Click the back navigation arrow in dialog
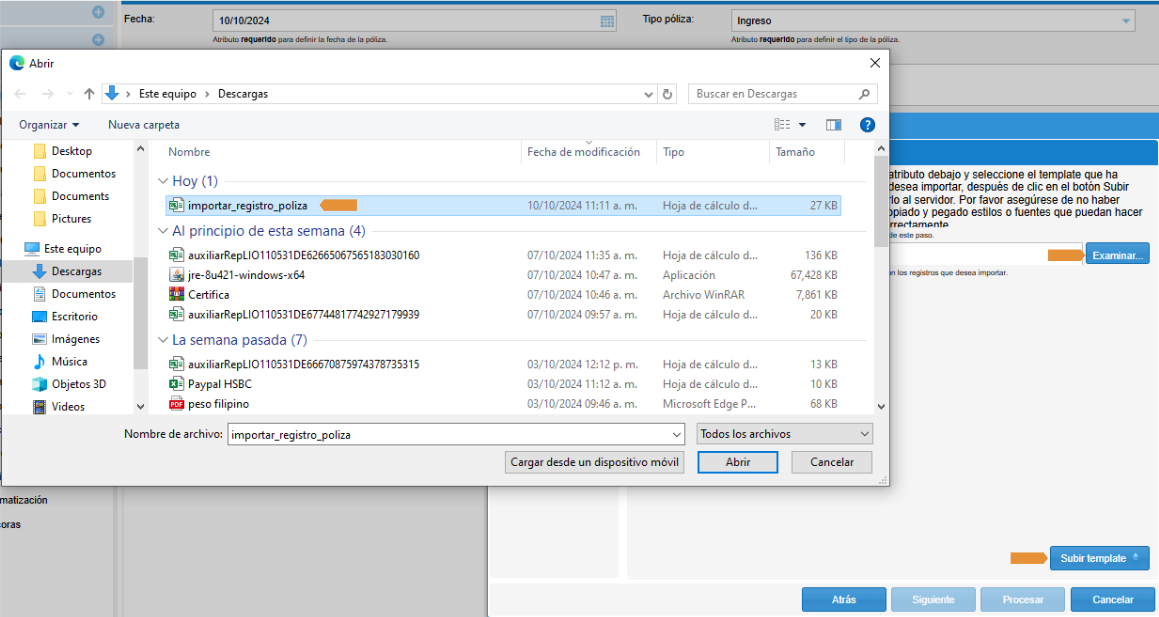The image size is (1159, 617). (x=19, y=94)
